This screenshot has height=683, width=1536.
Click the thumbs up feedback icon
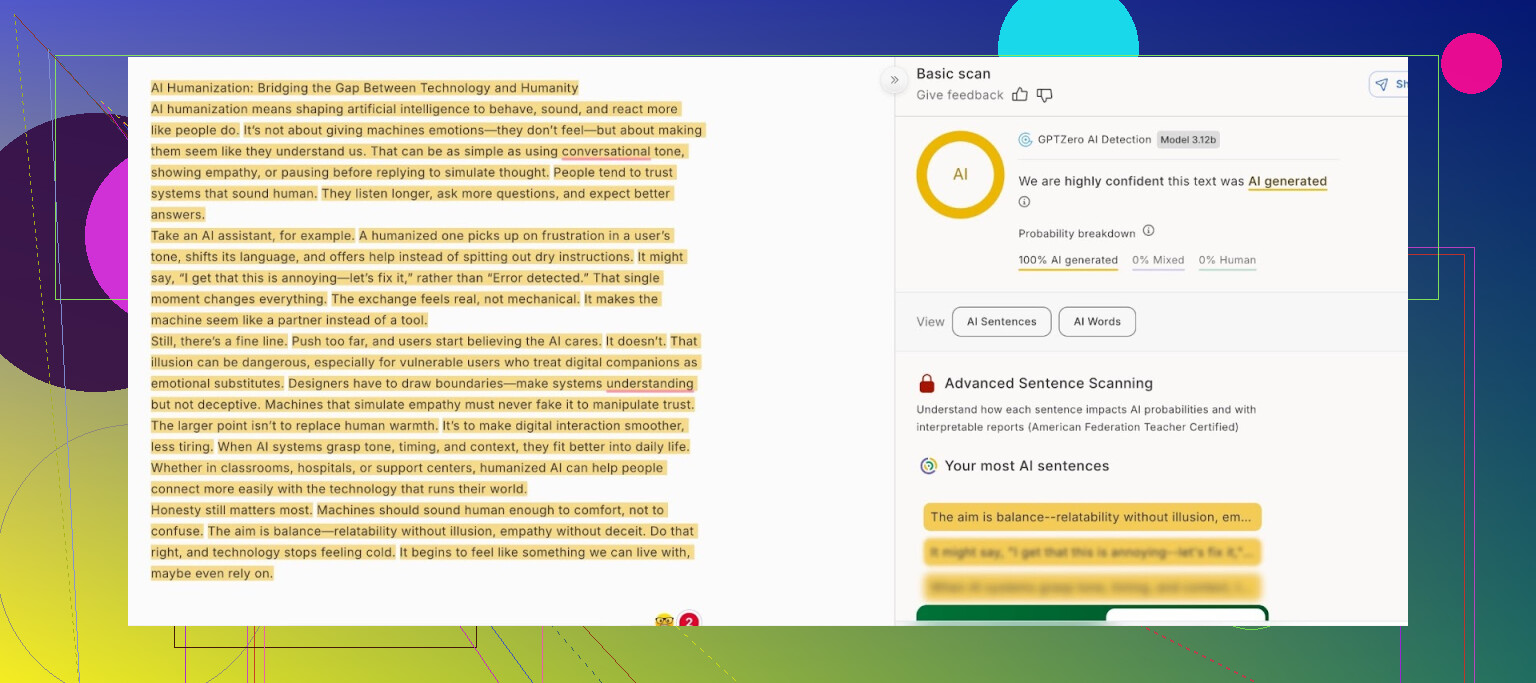tap(1020, 95)
